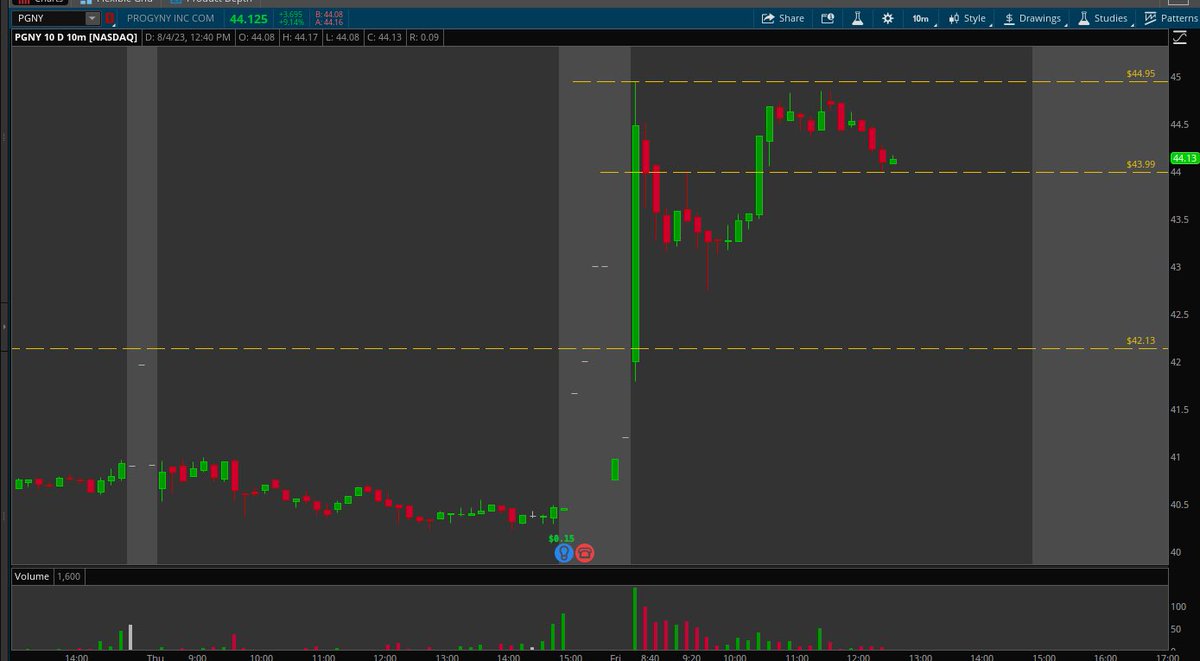Select the $44.95 price level line label
The height and width of the screenshot is (661, 1200).
click(1140, 74)
